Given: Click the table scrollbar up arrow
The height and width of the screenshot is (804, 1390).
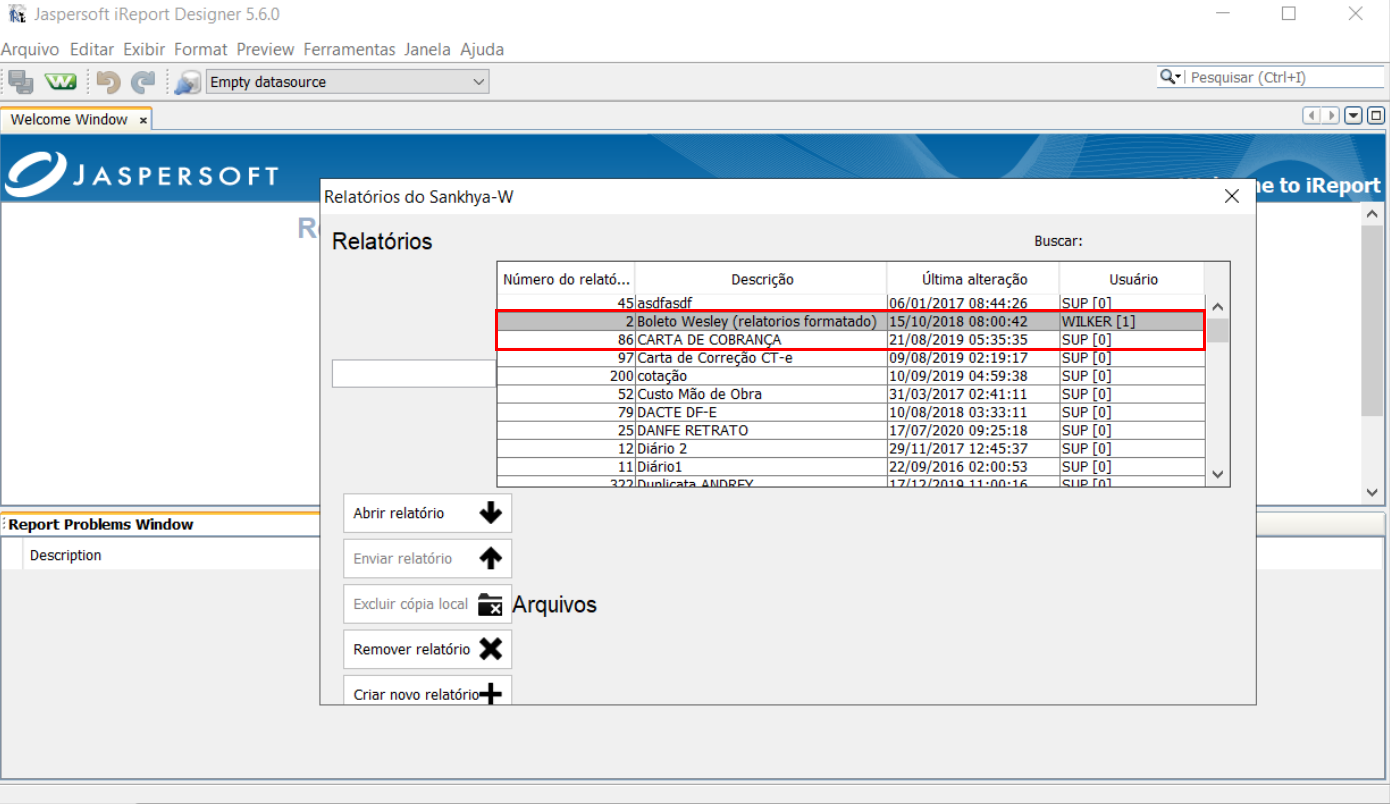Looking at the screenshot, I should coord(1217,307).
